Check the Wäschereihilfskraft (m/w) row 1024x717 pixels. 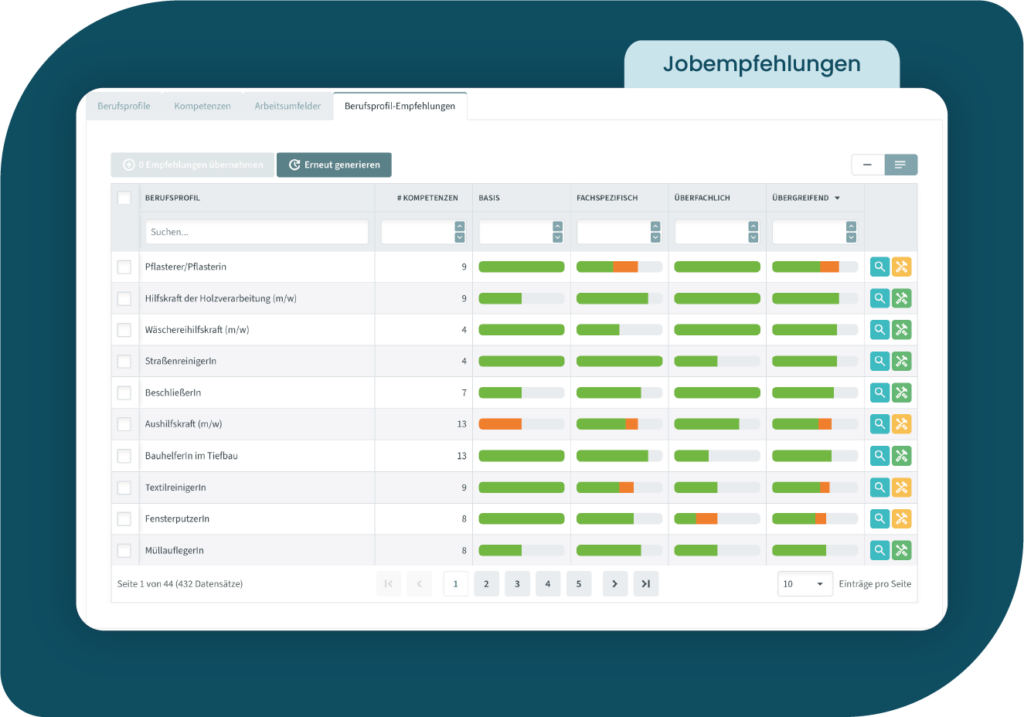click(124, 330)
